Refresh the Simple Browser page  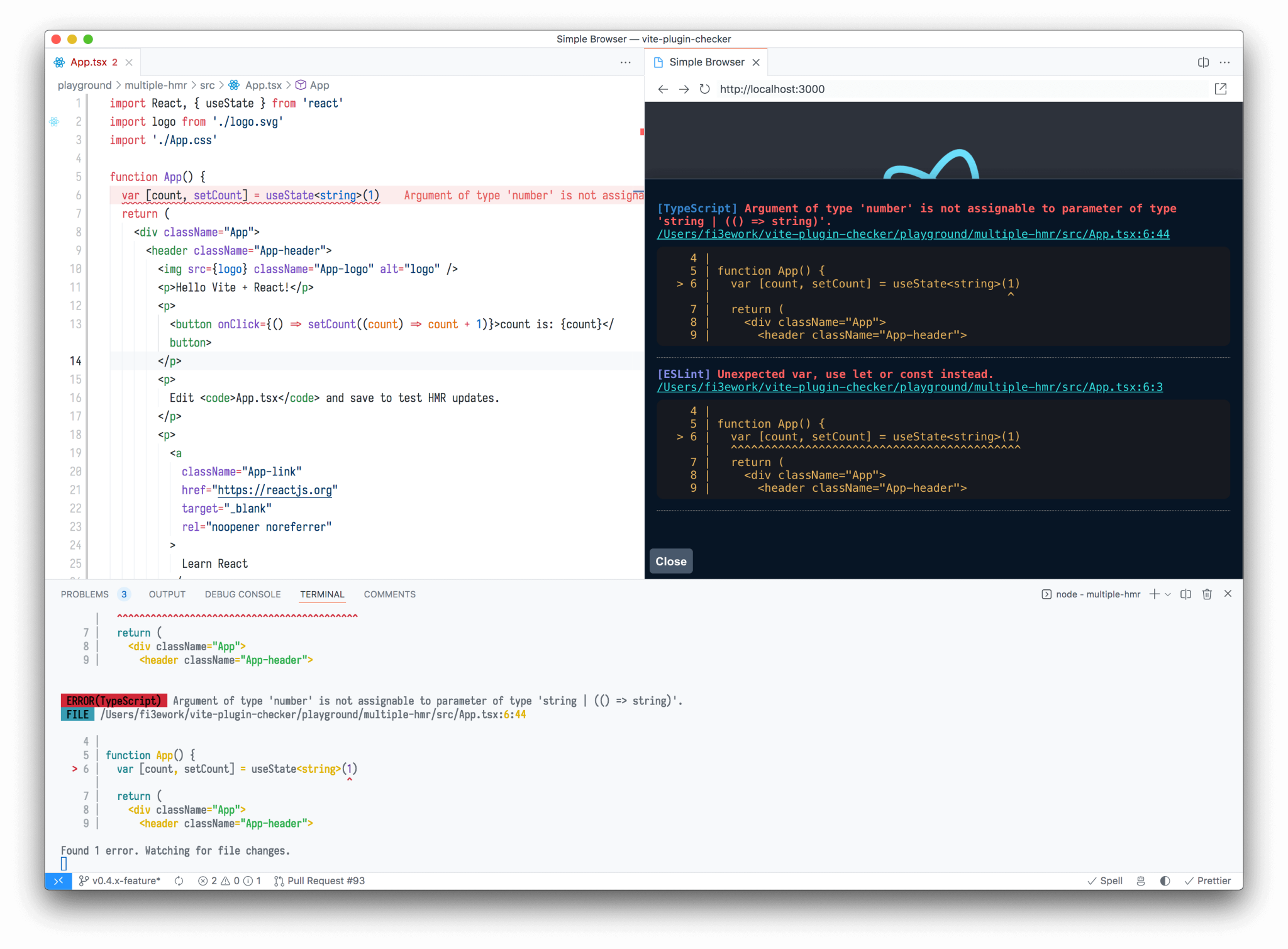704,89
